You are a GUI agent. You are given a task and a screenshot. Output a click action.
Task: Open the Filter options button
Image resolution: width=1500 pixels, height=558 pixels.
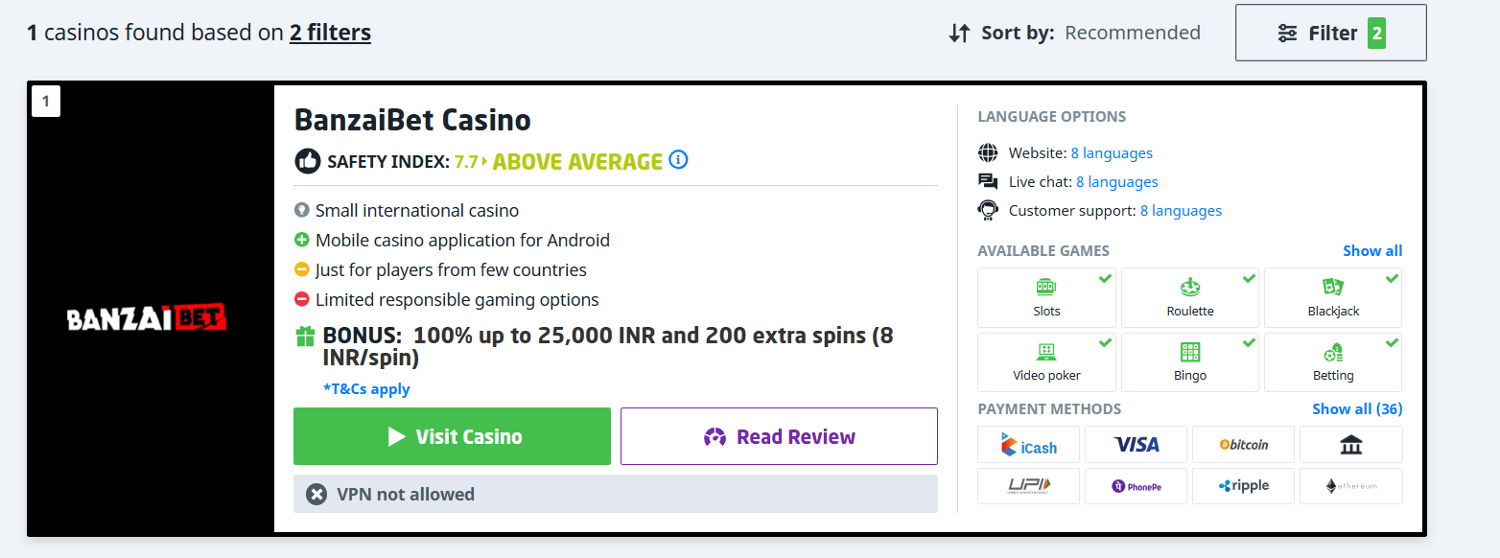(x=1330, y=33)
